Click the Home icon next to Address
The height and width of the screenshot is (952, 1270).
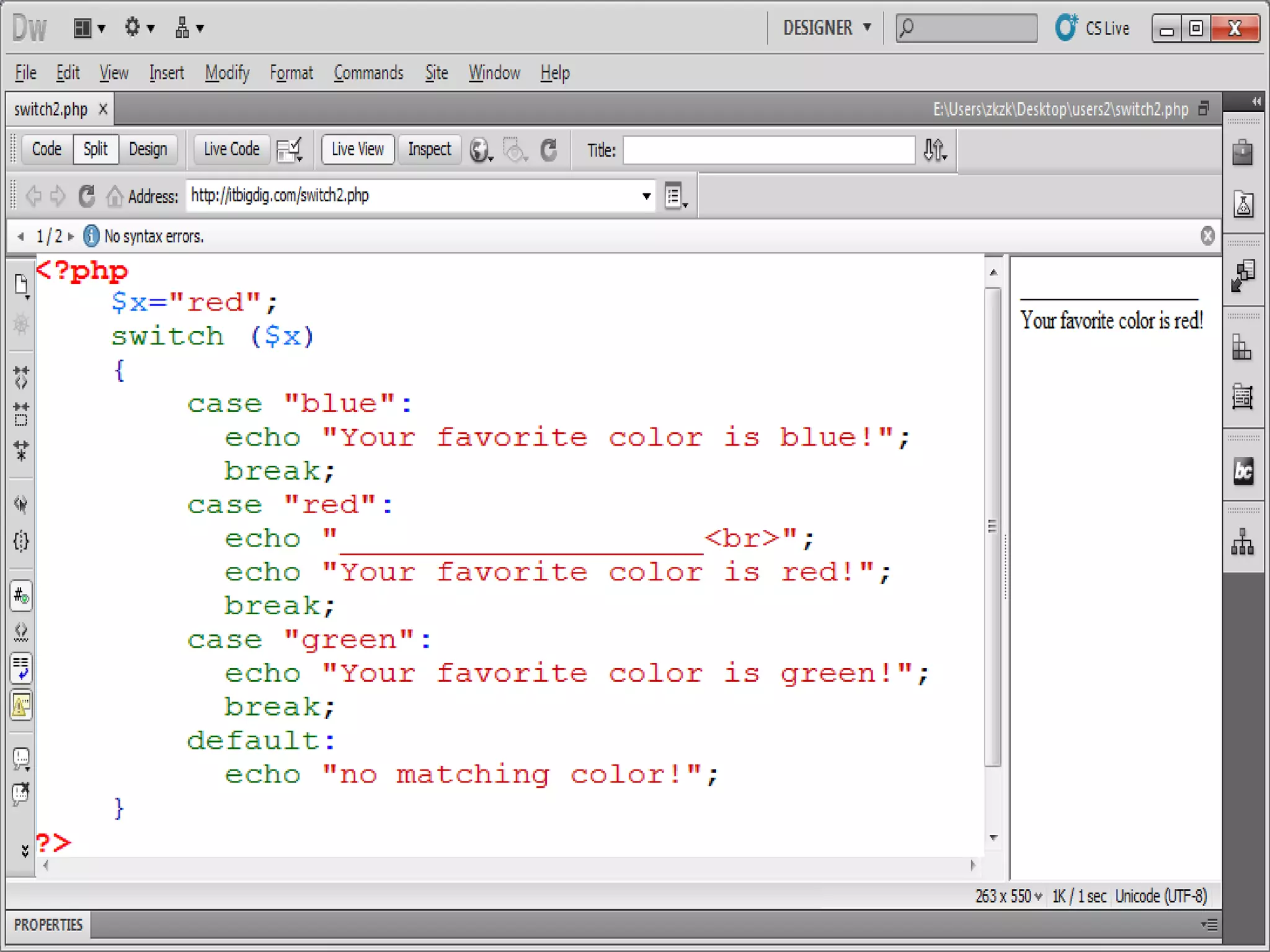point(114,196)
